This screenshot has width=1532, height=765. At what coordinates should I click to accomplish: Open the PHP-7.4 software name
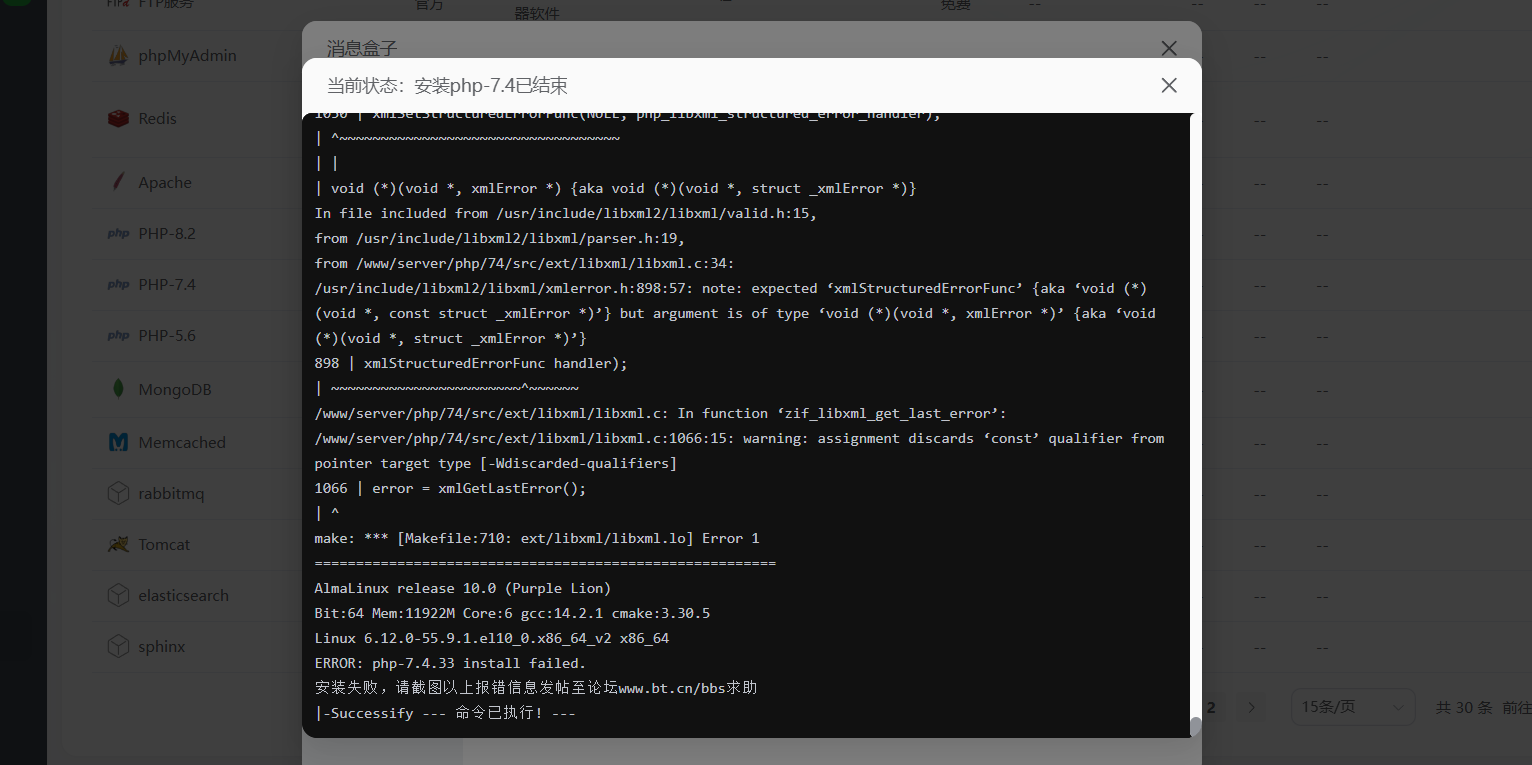click(167, 285)
